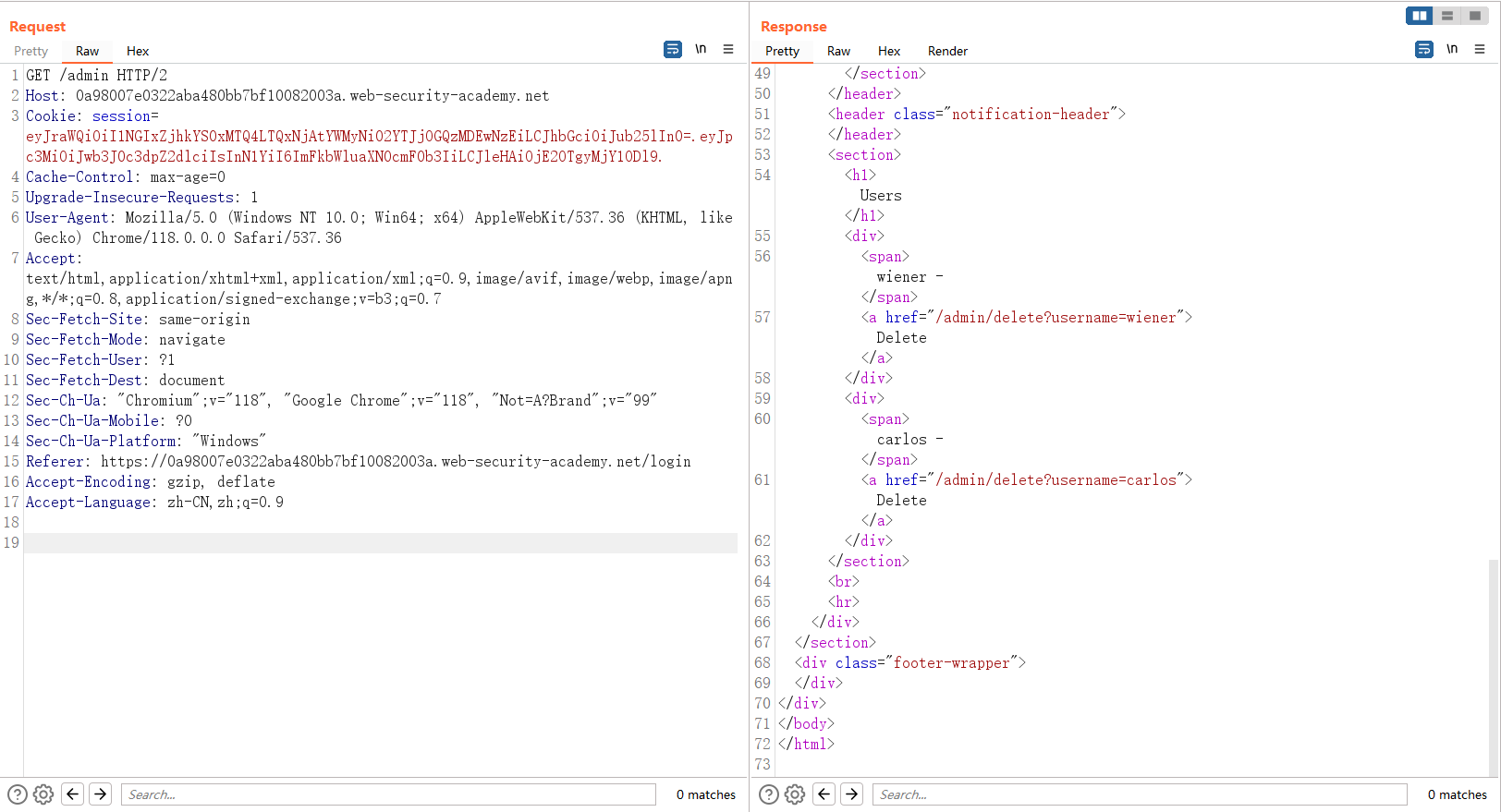Toggle word wrap icon in Request pane
This screenshot has width=1501, height=812.
coord(673,49)
